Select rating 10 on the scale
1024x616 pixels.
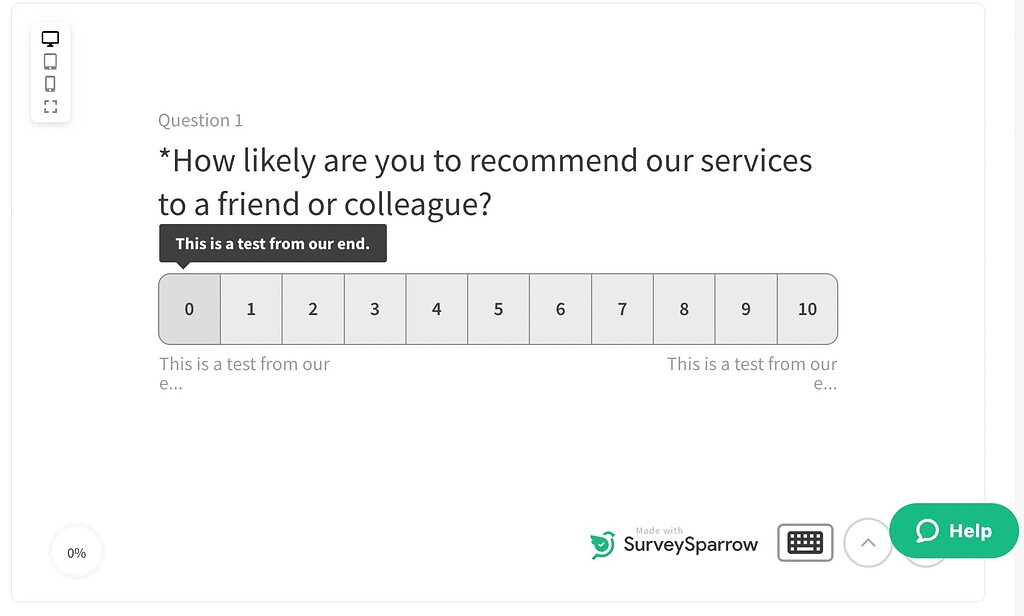pos(807,309)
